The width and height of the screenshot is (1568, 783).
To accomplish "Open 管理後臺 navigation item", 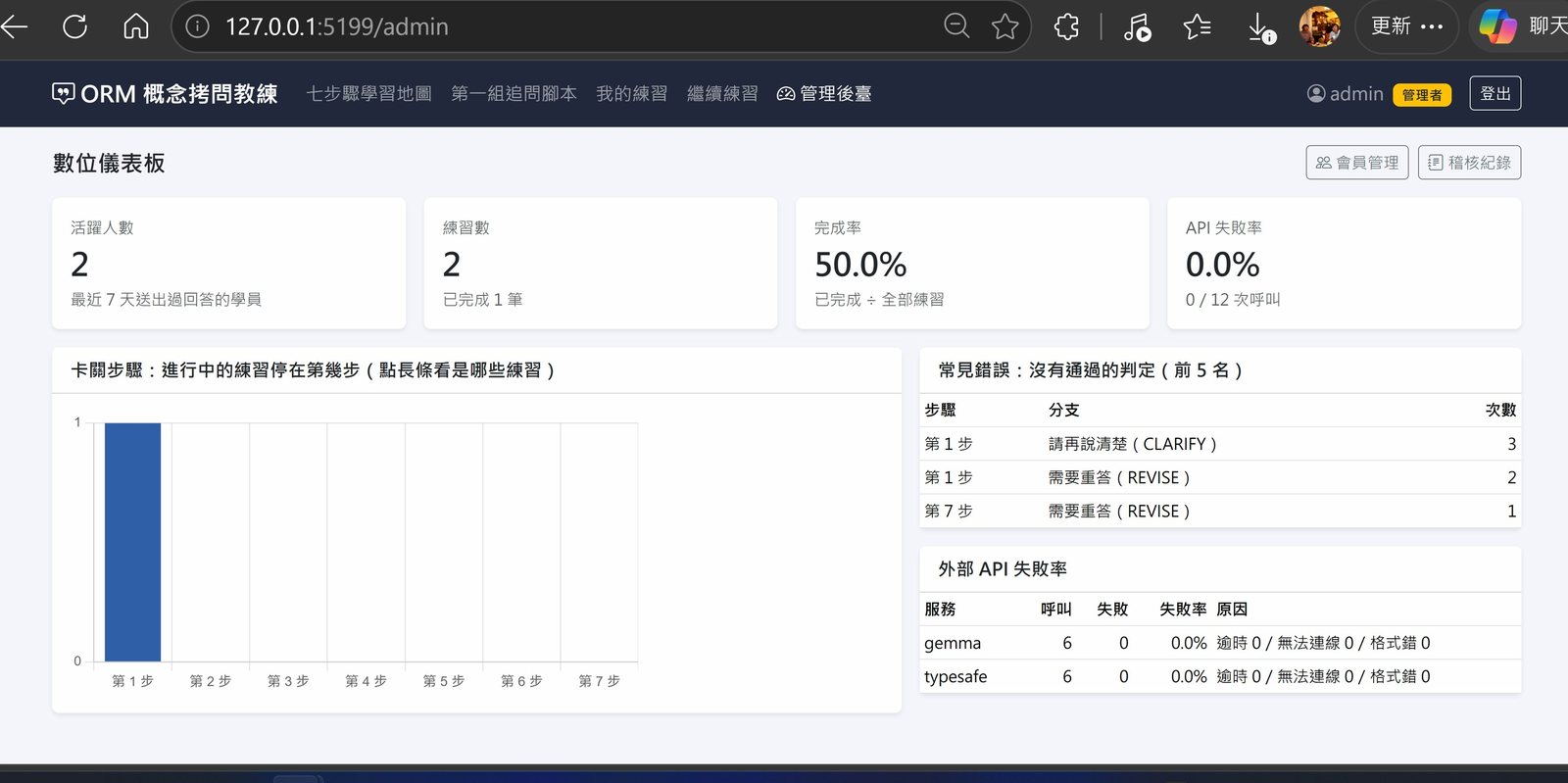I will (x=824, y=94).
